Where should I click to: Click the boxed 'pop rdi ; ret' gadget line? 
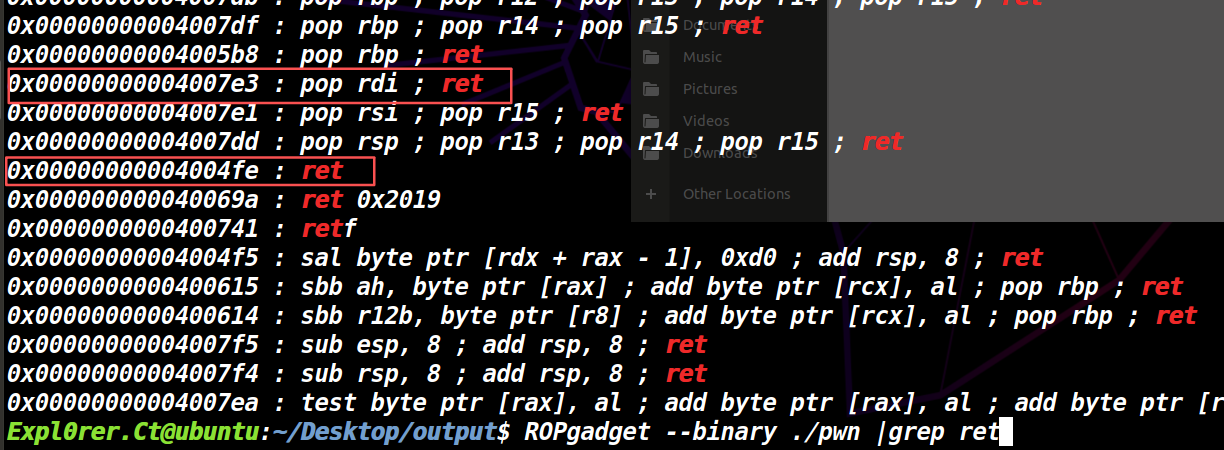(260, 85)
